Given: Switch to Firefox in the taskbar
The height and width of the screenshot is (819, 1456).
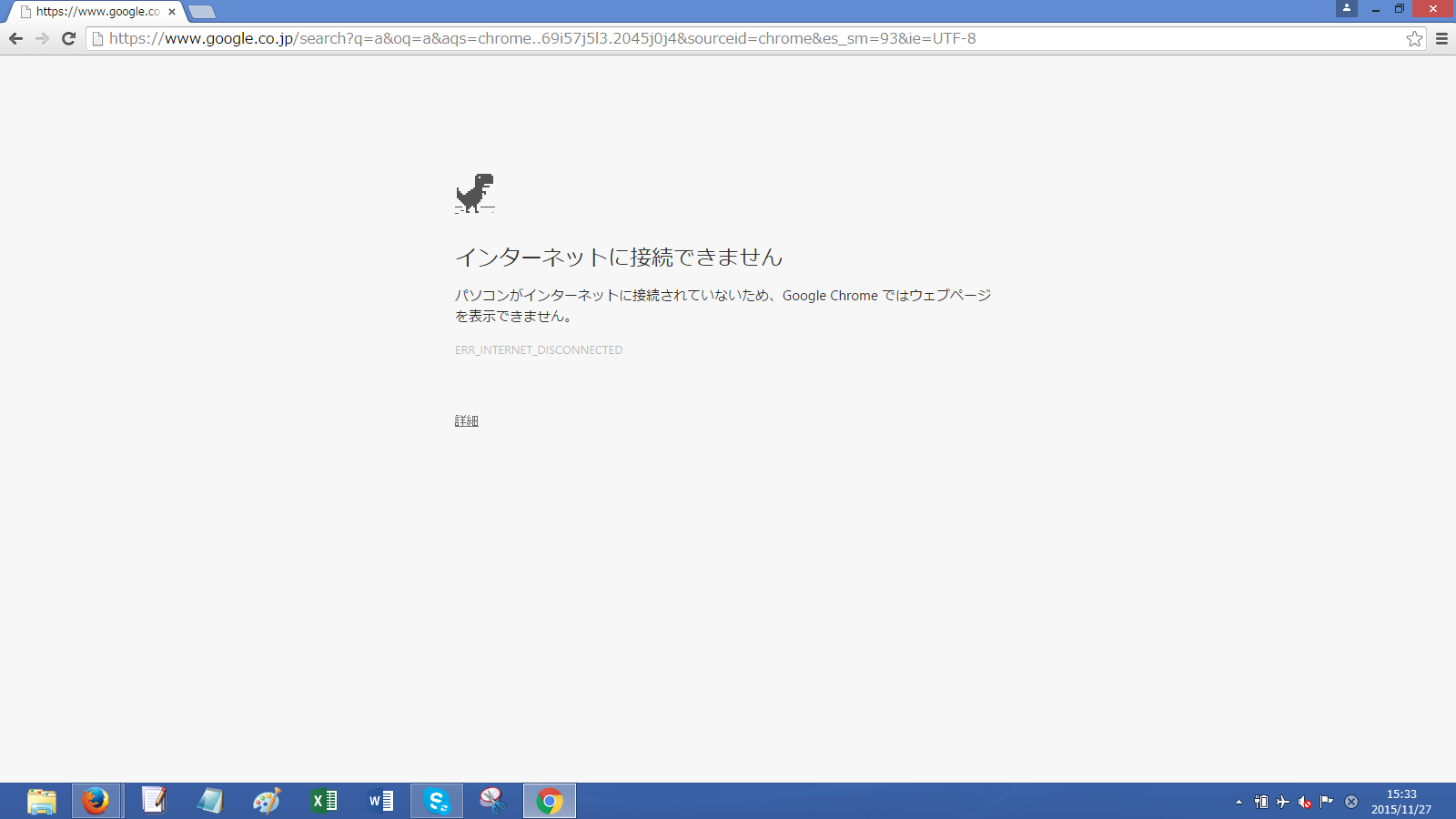Looking at the screenshot, I should (96, 801).
